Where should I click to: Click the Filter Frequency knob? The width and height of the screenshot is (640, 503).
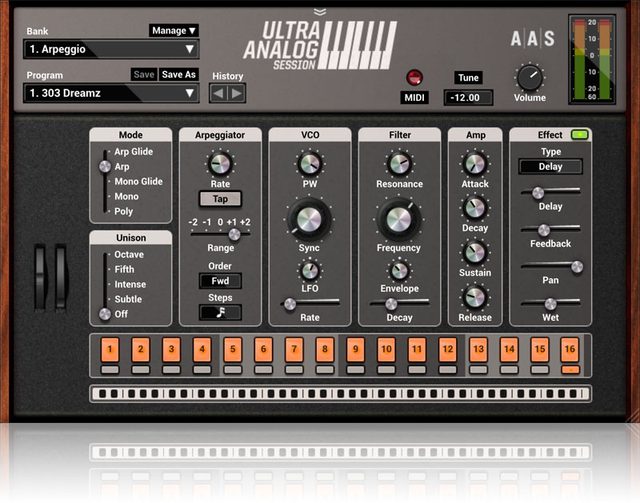(399, 219)
